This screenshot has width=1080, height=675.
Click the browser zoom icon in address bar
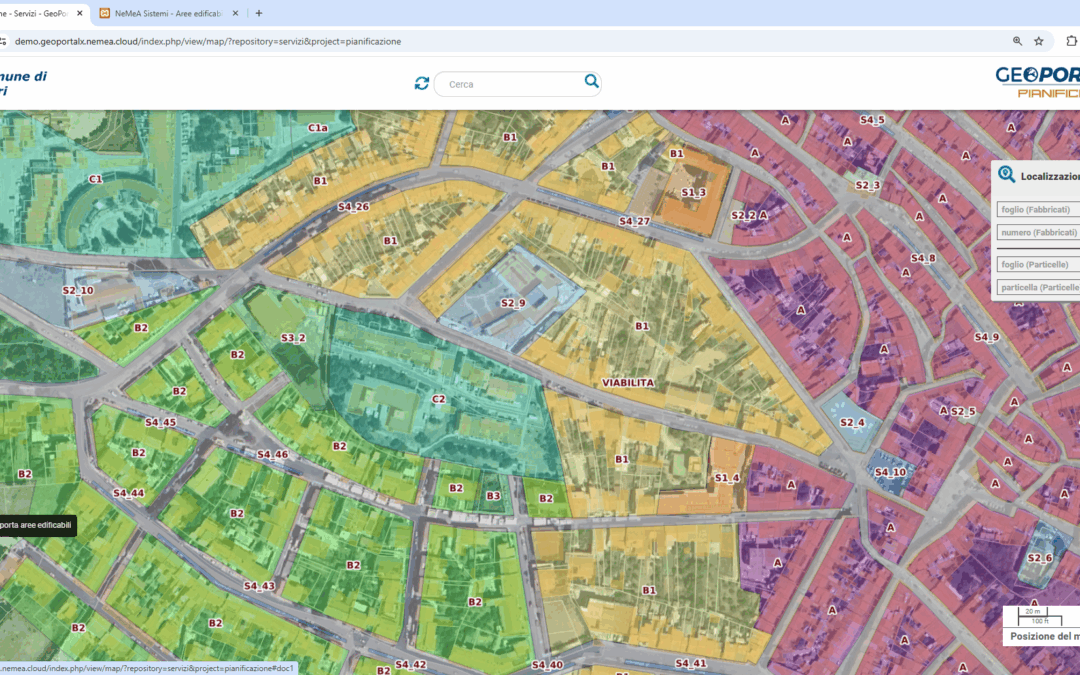1017,41
